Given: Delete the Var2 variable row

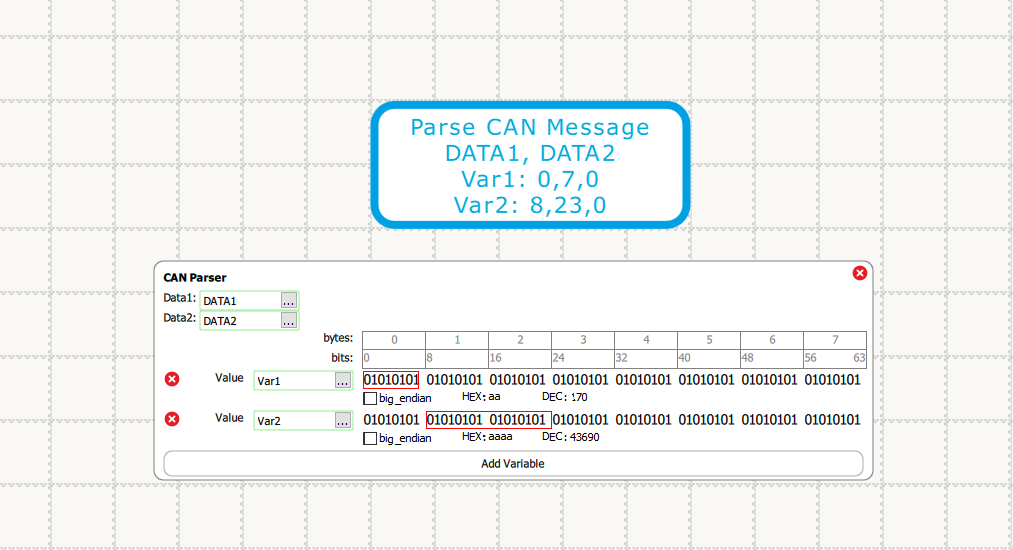Looking at the screenshot, I should pos(172,419).
